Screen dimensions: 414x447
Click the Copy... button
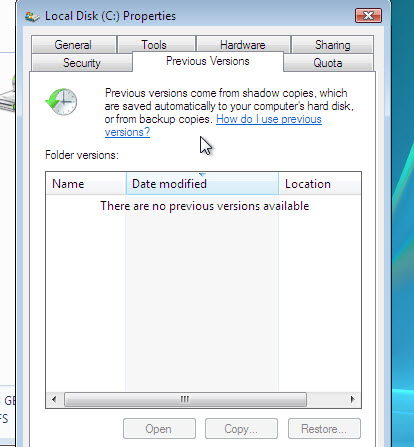241,429
